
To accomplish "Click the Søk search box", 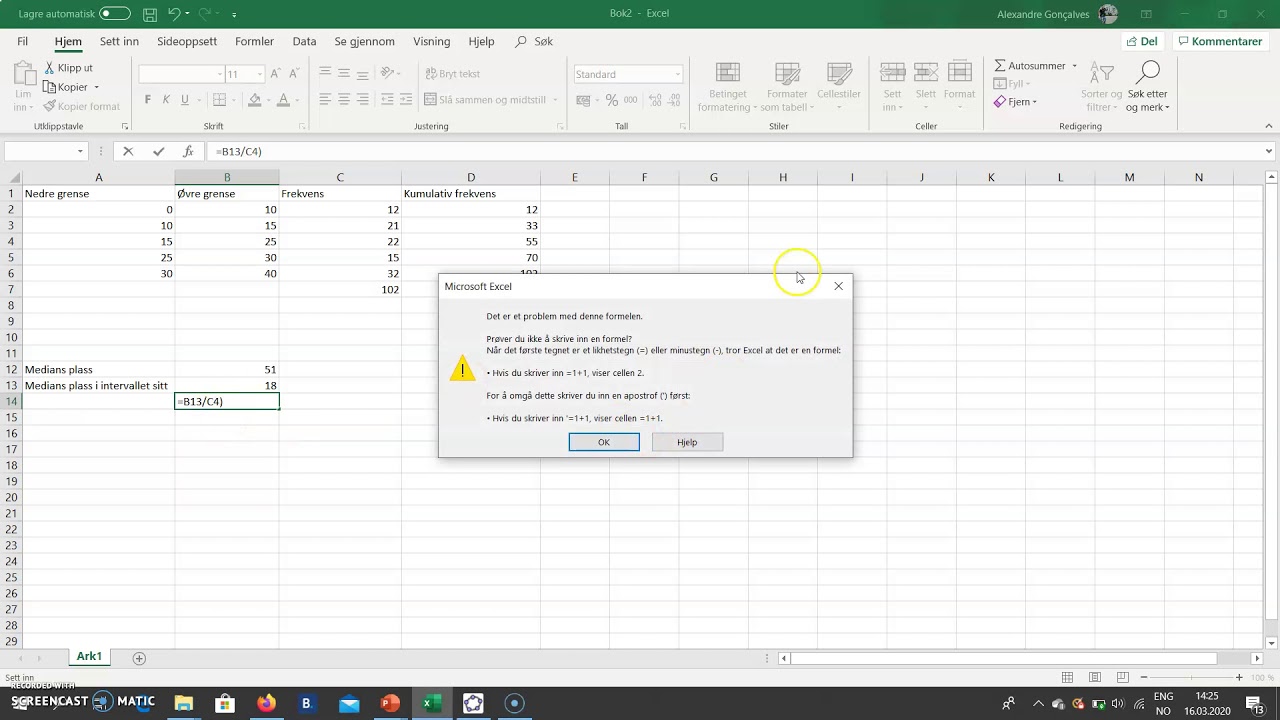I will [534, 42].
